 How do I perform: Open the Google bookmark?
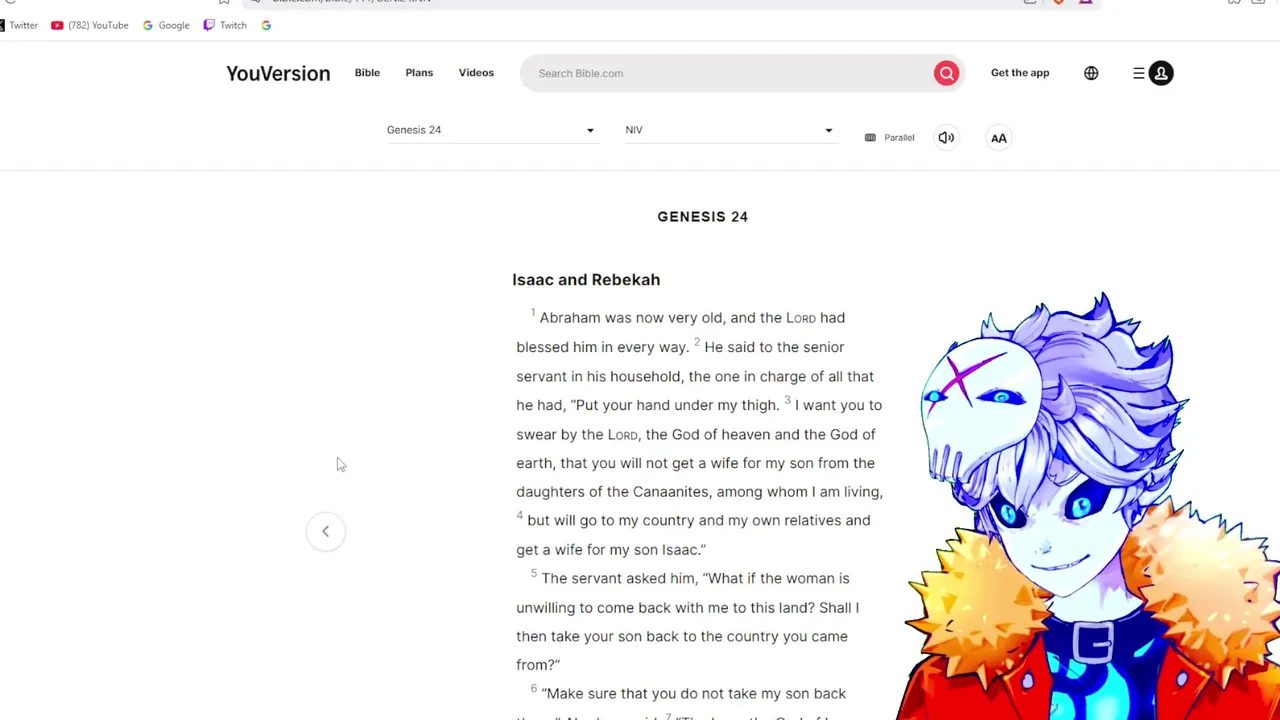(x=166, y=25)
